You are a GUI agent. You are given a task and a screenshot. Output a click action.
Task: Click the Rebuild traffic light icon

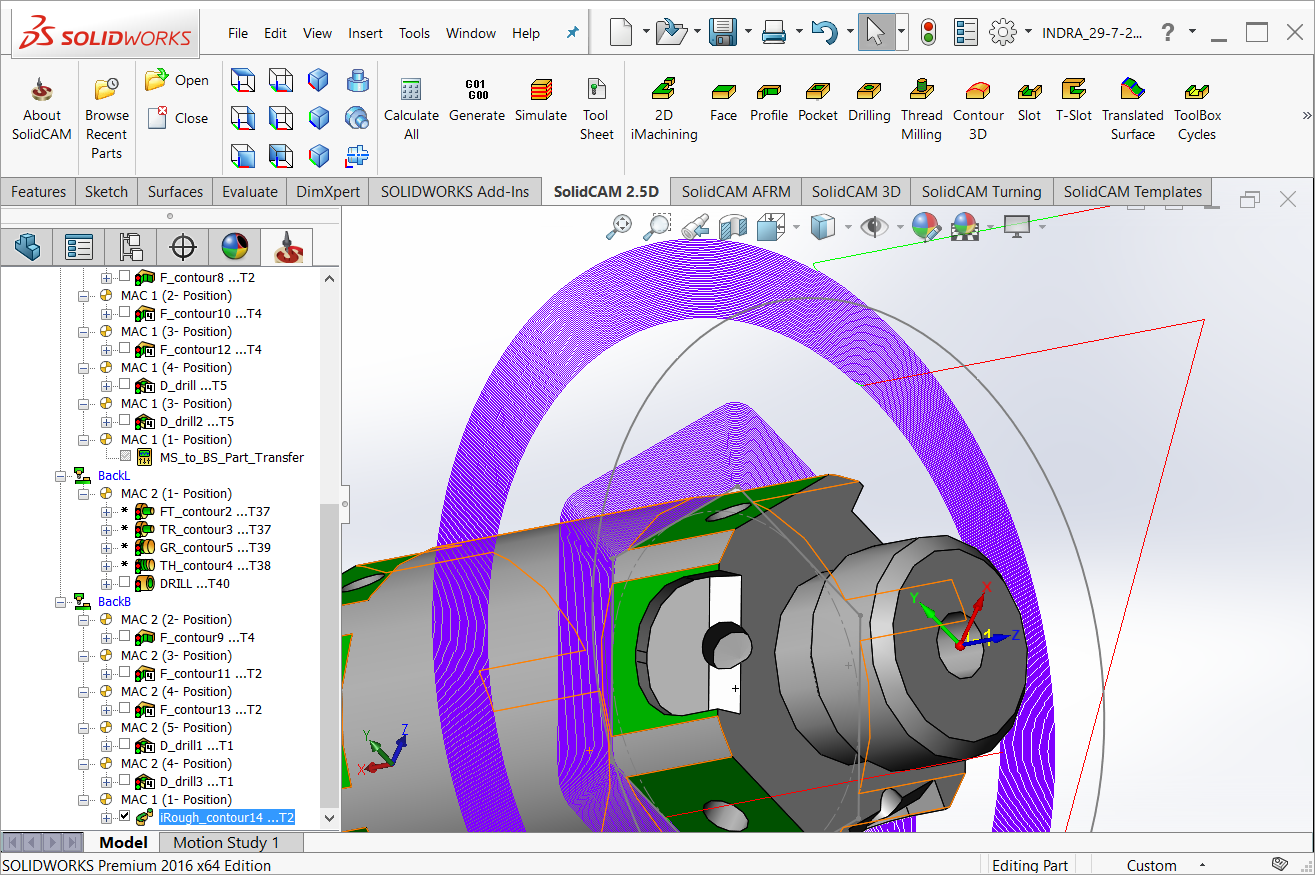click(x=927, y=33)
